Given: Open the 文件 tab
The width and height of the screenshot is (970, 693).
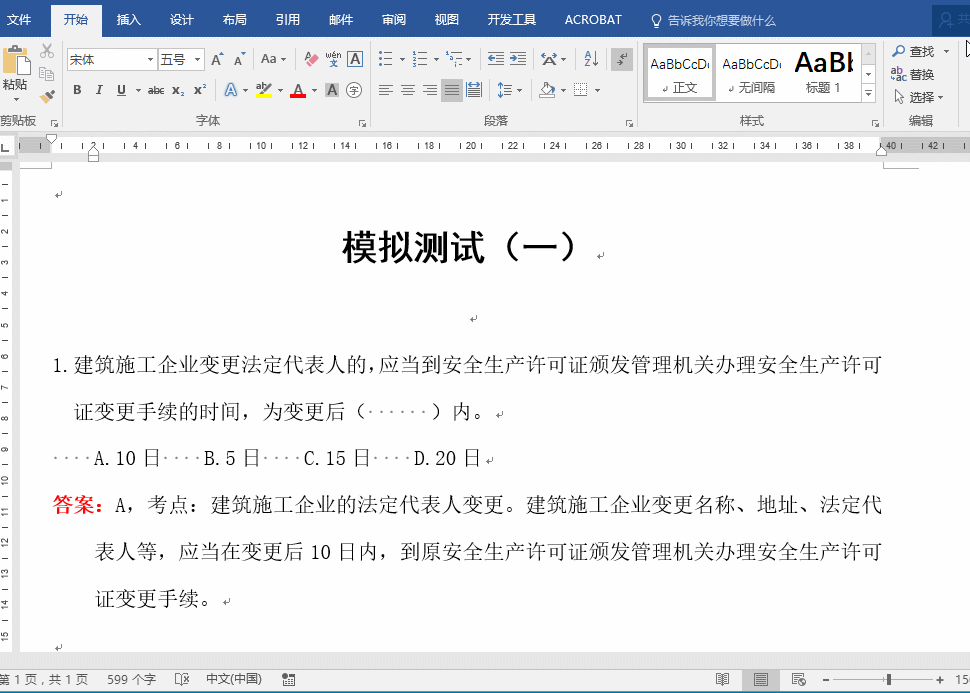Looking at the screenshot, I should (x=19, y=20).
